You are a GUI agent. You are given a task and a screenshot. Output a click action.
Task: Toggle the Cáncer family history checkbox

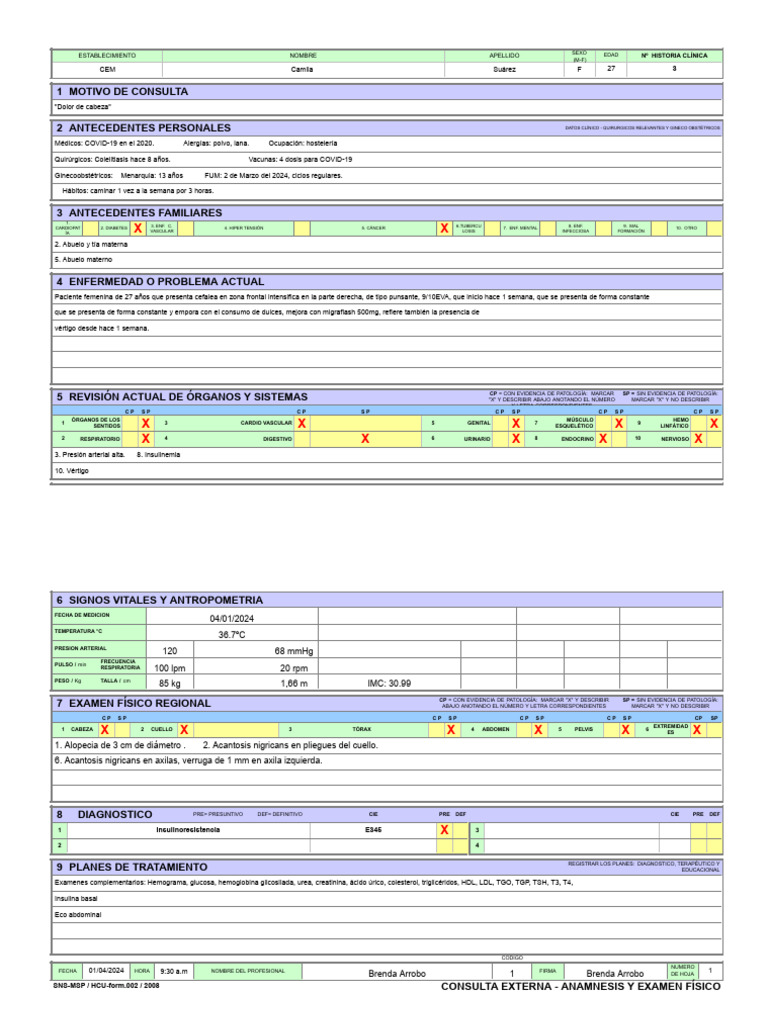[x=444, y=228]
